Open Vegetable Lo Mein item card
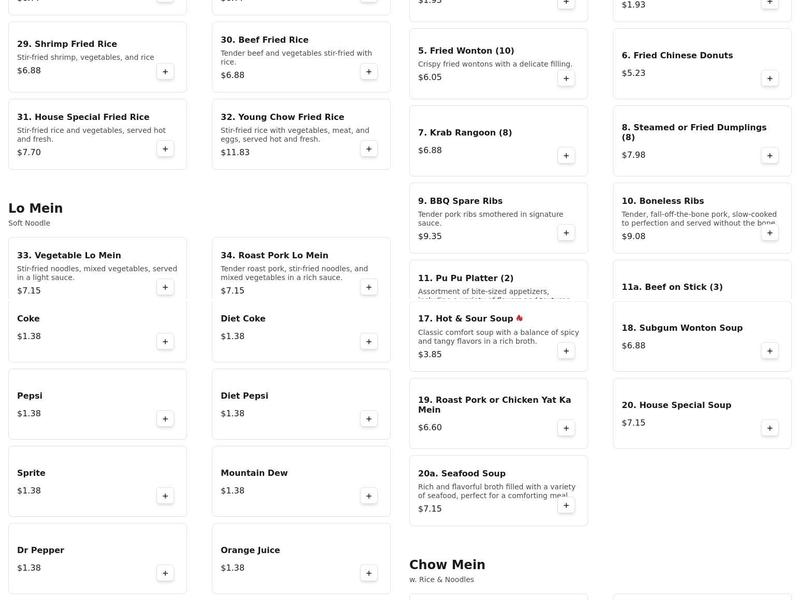 click(97, 269)
